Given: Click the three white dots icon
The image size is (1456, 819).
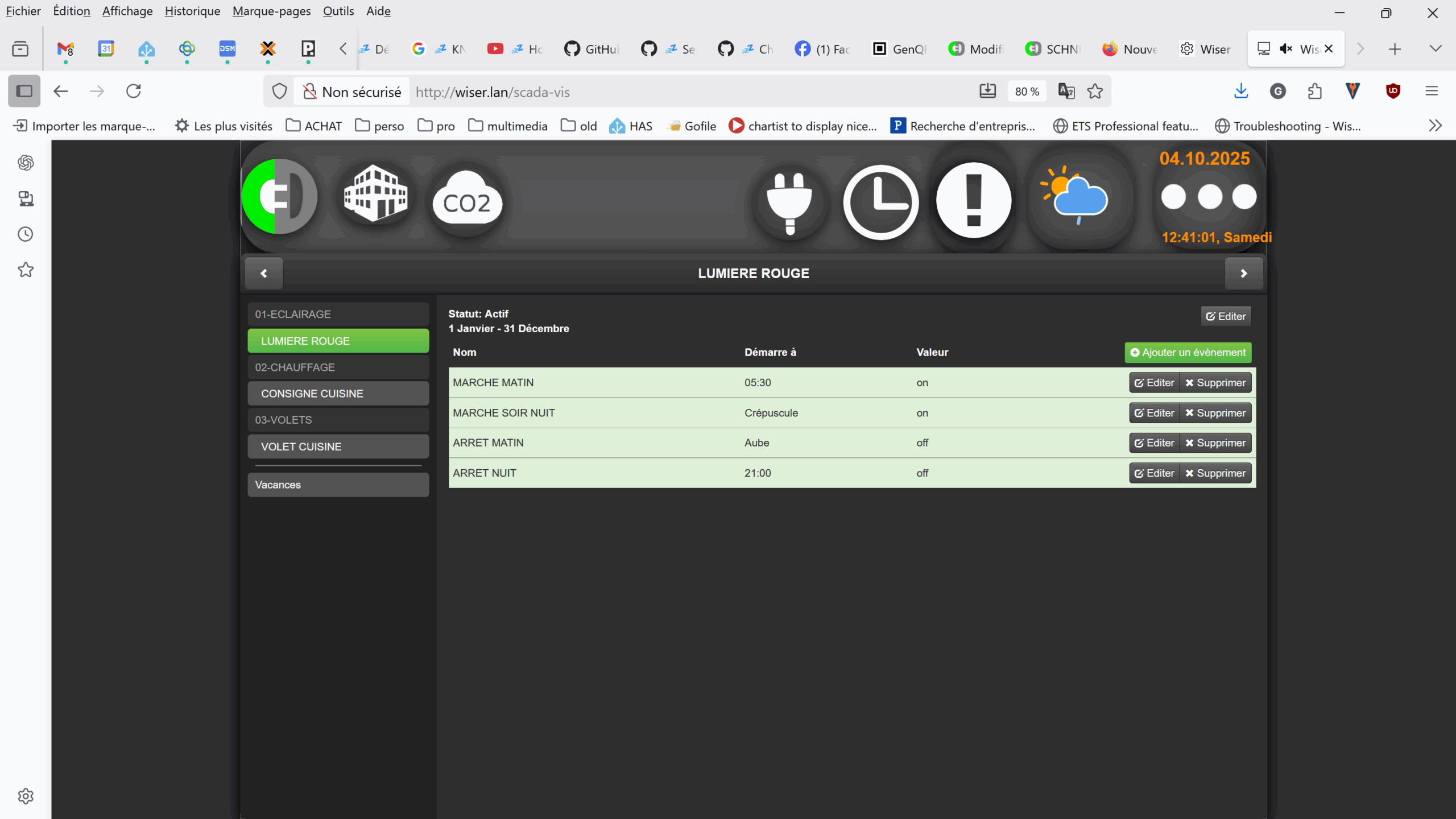Looking at the screenshot, I should [1209, 197].
